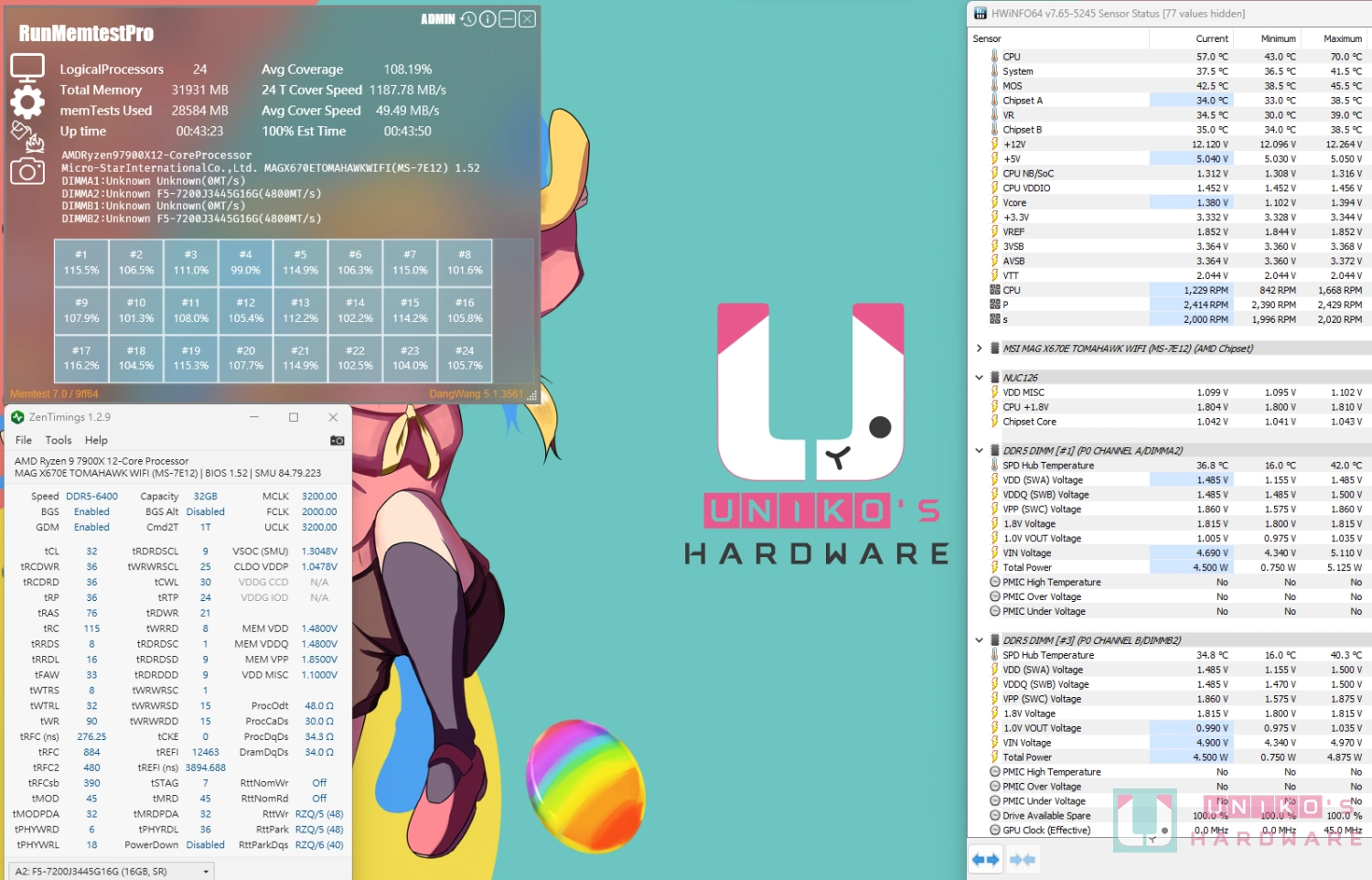Select memtest thread tile #24 at 105.7%
Image resolution: width=1372 pixels, height=880 pixels.
(x=465, y=359)
